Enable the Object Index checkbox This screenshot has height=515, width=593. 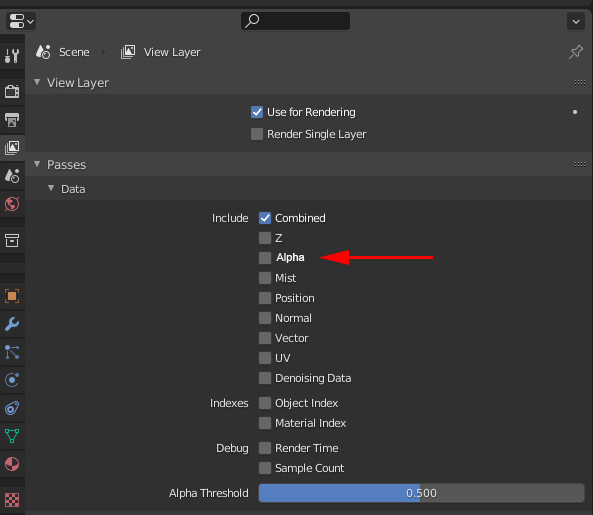click(265, 403)
